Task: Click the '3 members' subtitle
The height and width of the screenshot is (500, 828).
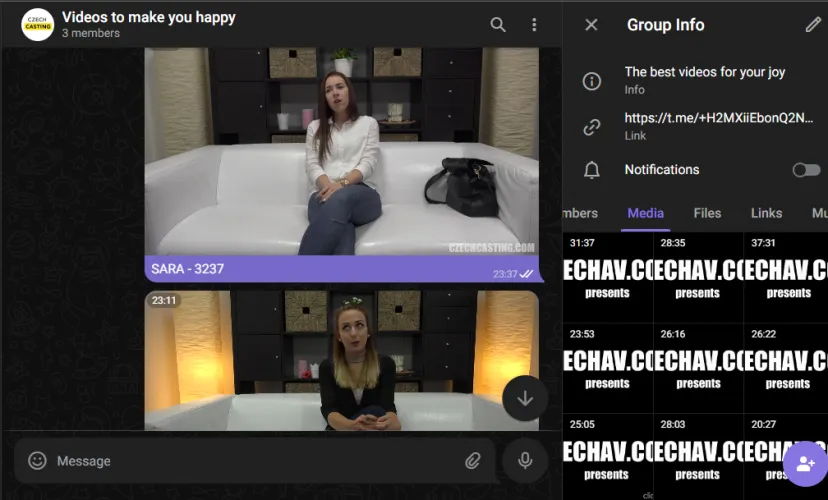Action: coord(91,33)
